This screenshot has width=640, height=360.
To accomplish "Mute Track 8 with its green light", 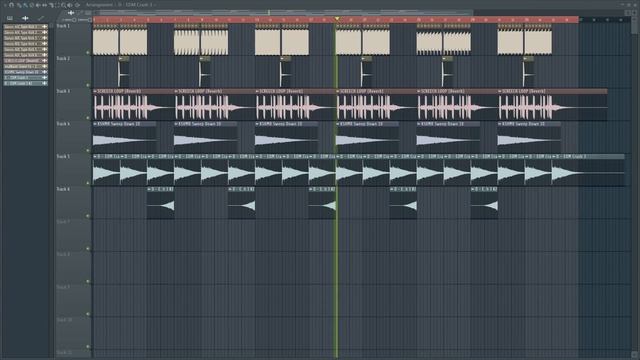I will click(88, 281).
